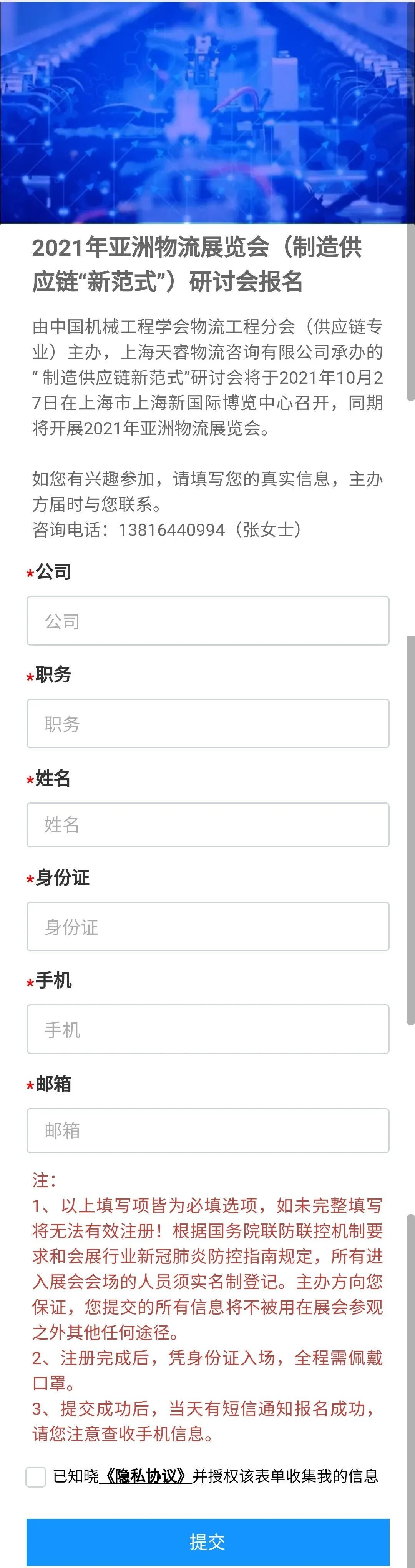The width and height of the screenshot is (415, 1568).
Task: Click the bold 身份证 label above its field
Action: click(x=62, y=878)
